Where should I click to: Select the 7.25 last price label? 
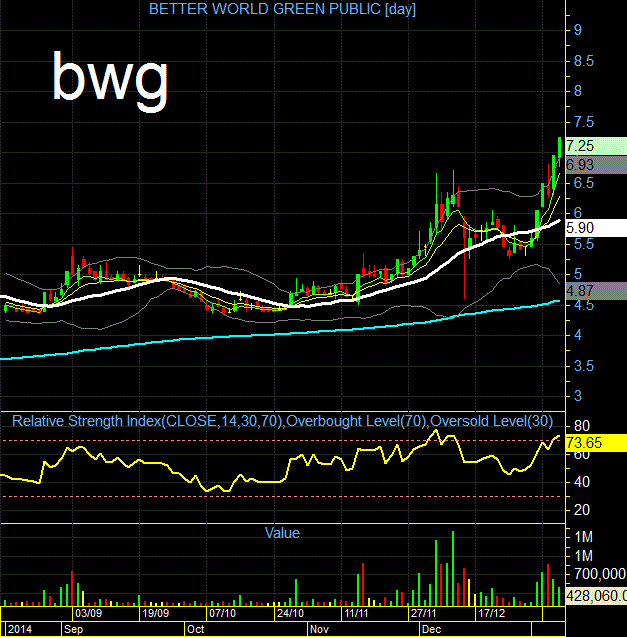[596, 146]
